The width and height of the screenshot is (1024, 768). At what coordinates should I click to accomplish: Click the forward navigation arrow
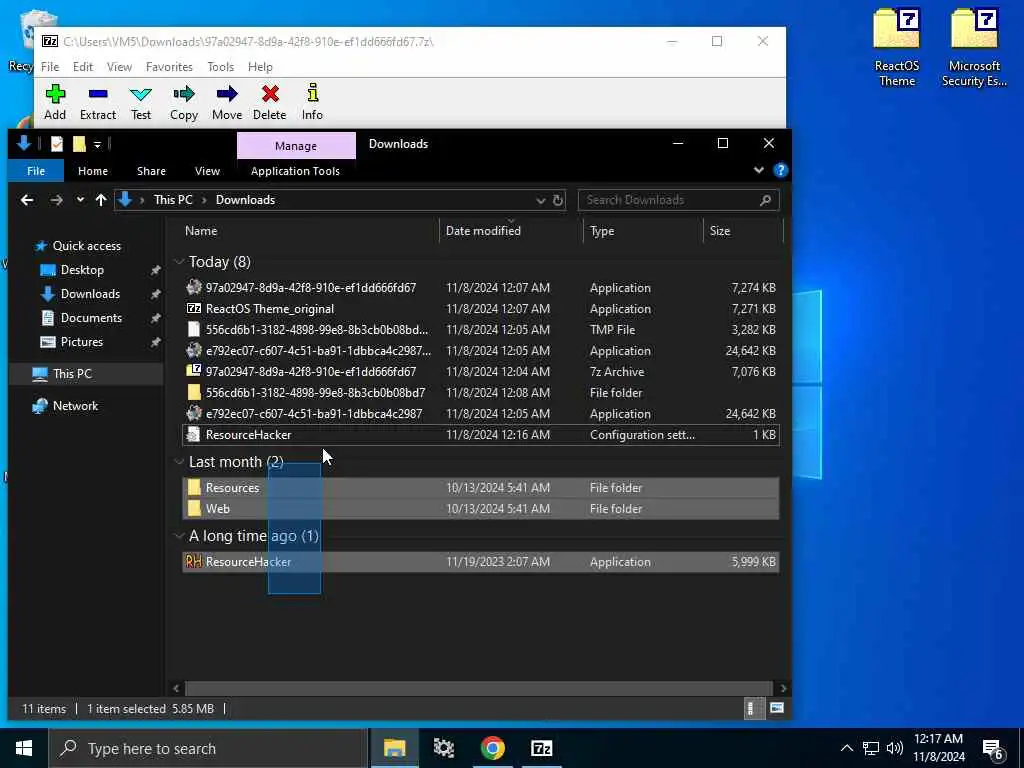tap(57, 200)
